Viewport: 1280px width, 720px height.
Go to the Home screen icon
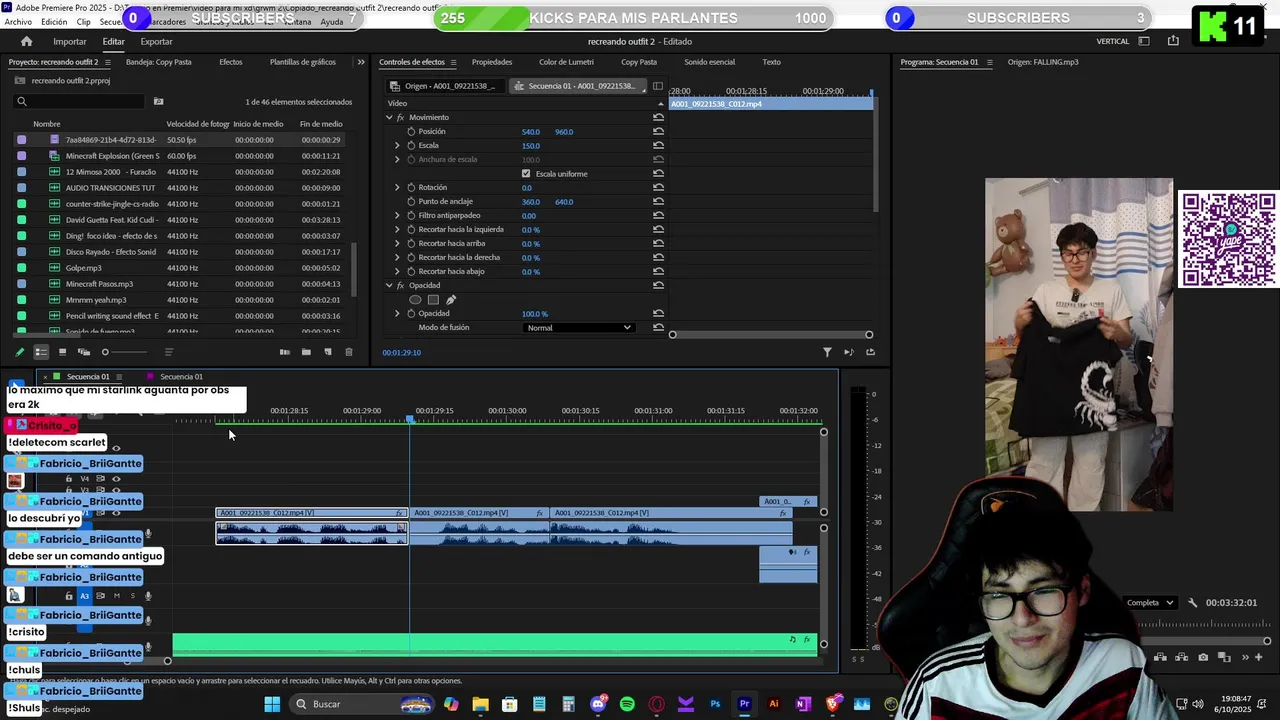tap(26, 41)
